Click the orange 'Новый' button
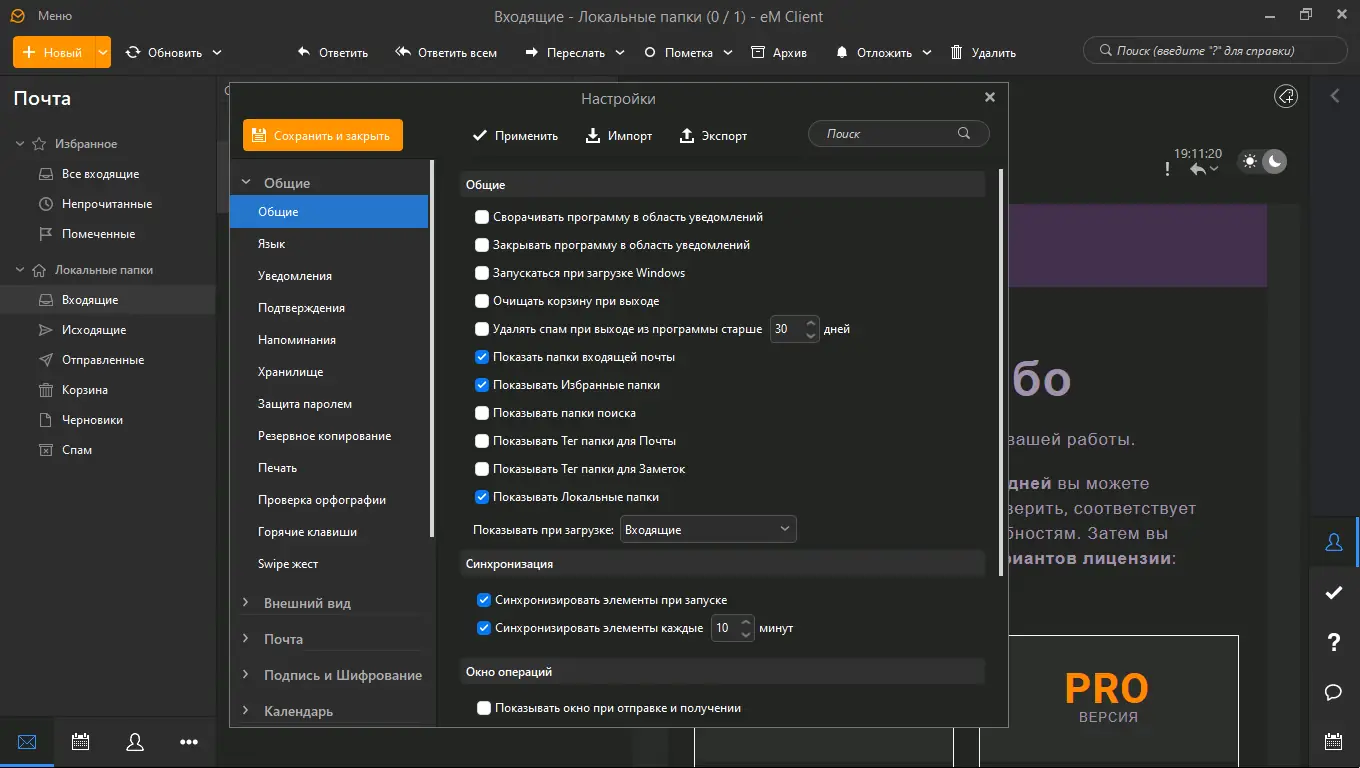This screenshot has height=768, width=1360. (54, 52)
